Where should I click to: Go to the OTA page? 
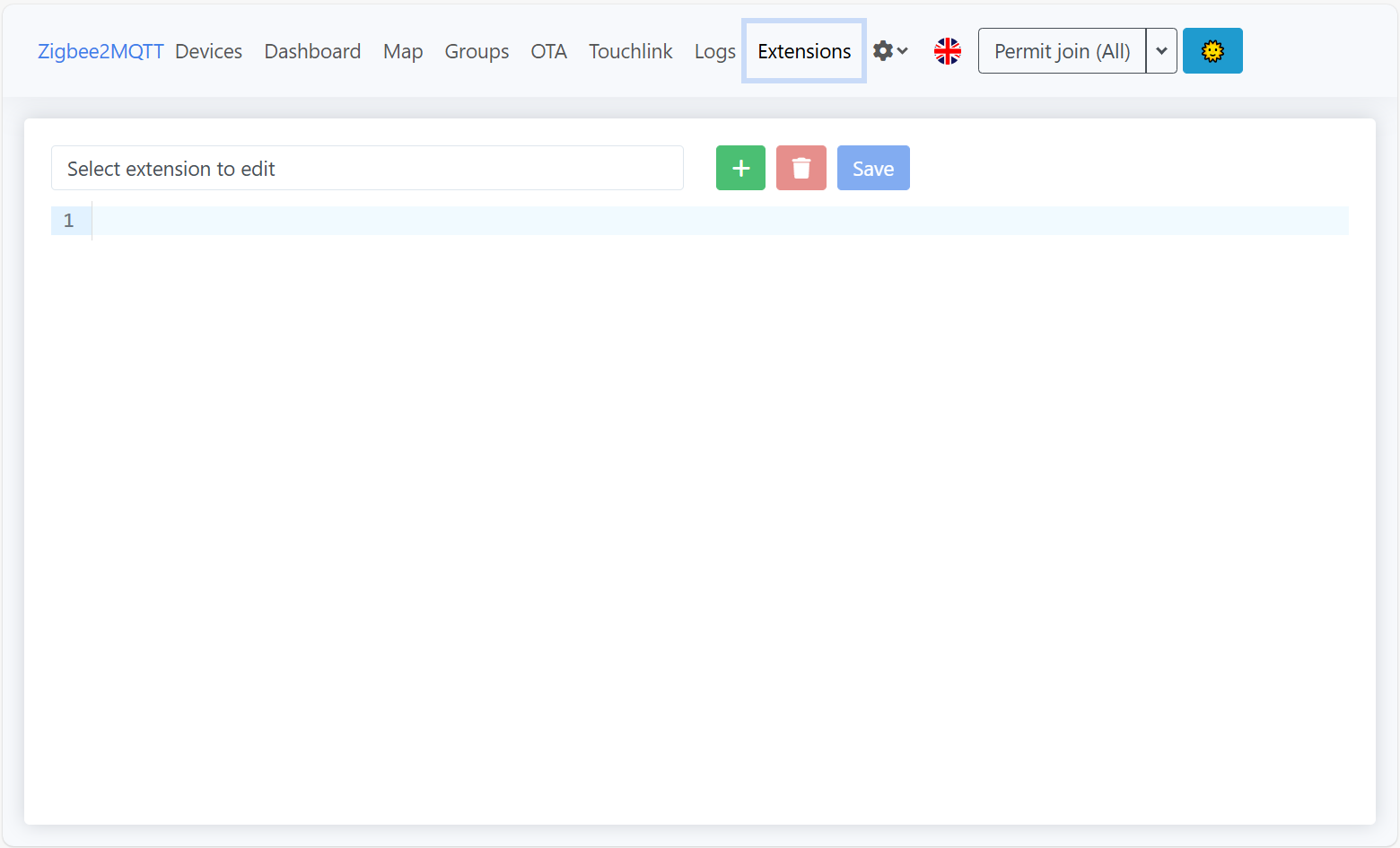click(x=548, y=51)
